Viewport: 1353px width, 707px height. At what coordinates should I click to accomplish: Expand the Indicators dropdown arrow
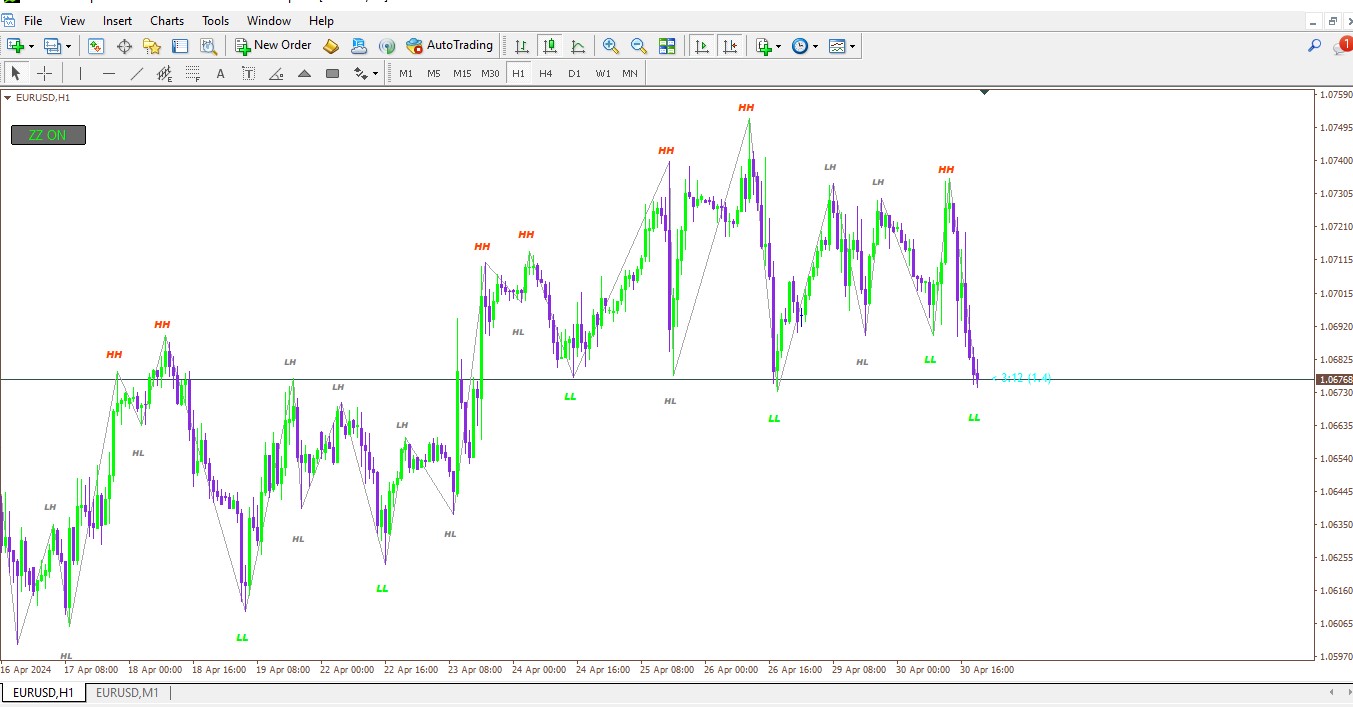pos(779,46)
